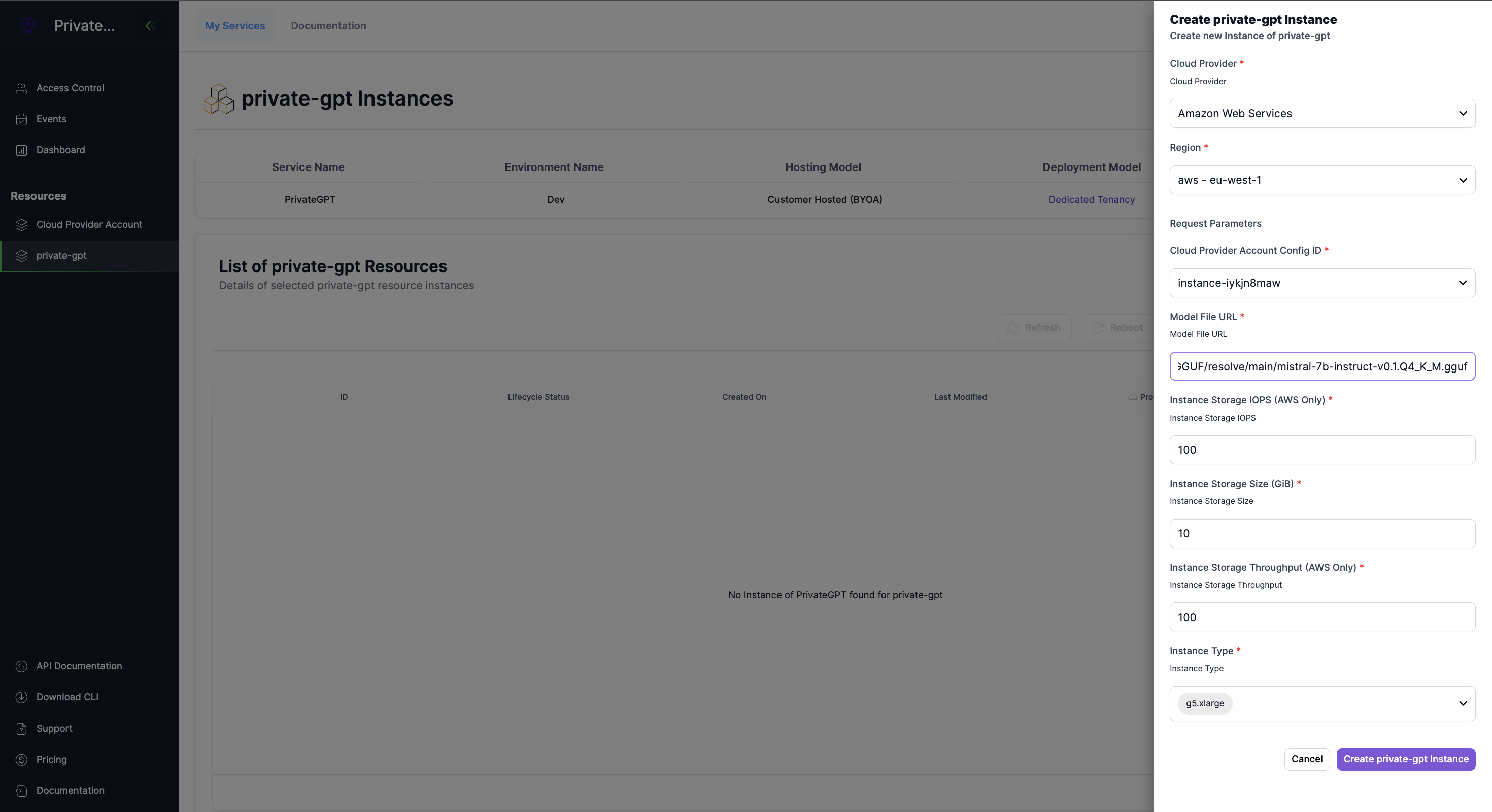Click the Lifecycle Status column header
Image resolution: width=1492 pixels, height=812 pixels.
point(538,397)
